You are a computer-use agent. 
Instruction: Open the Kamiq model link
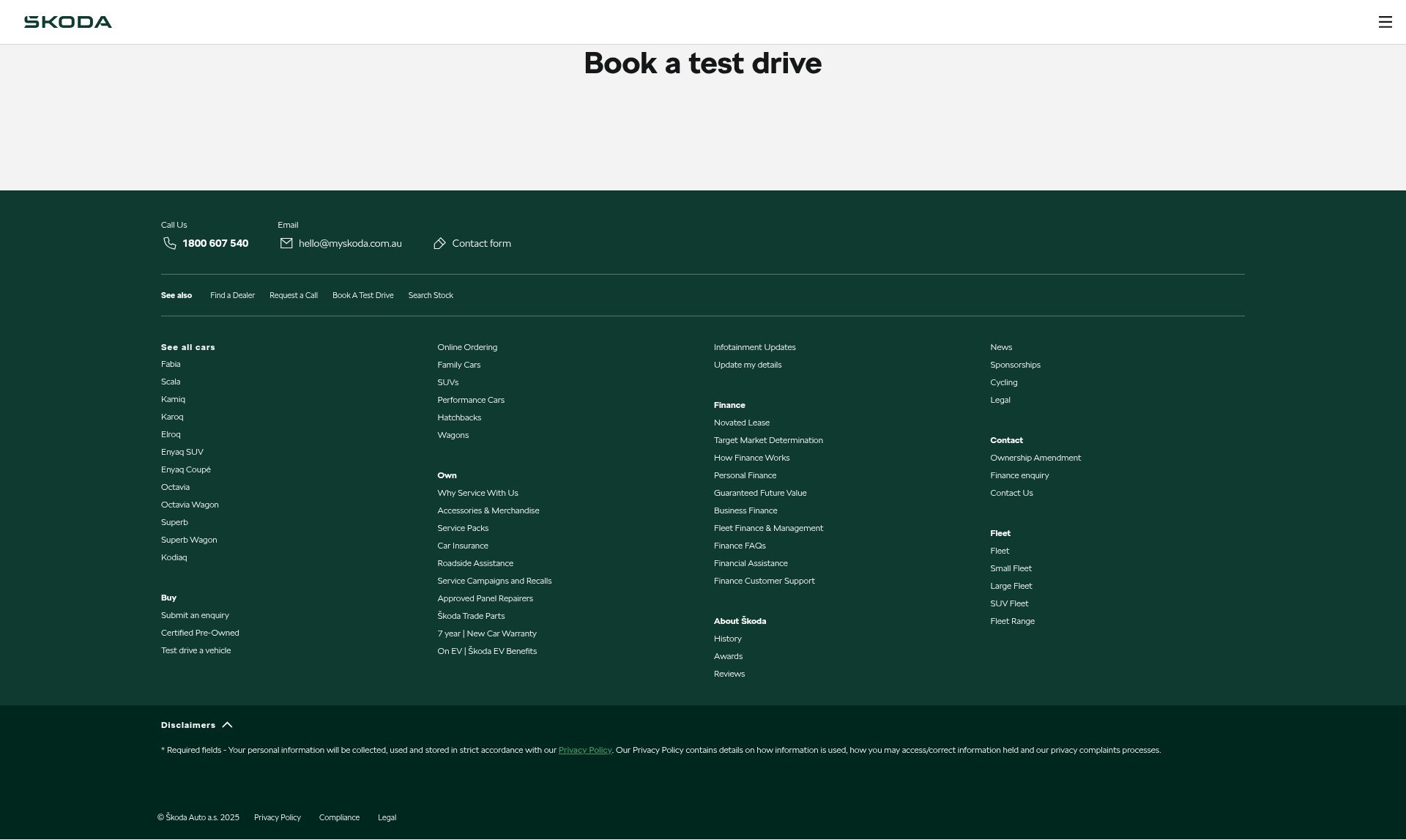click(173, 400)
